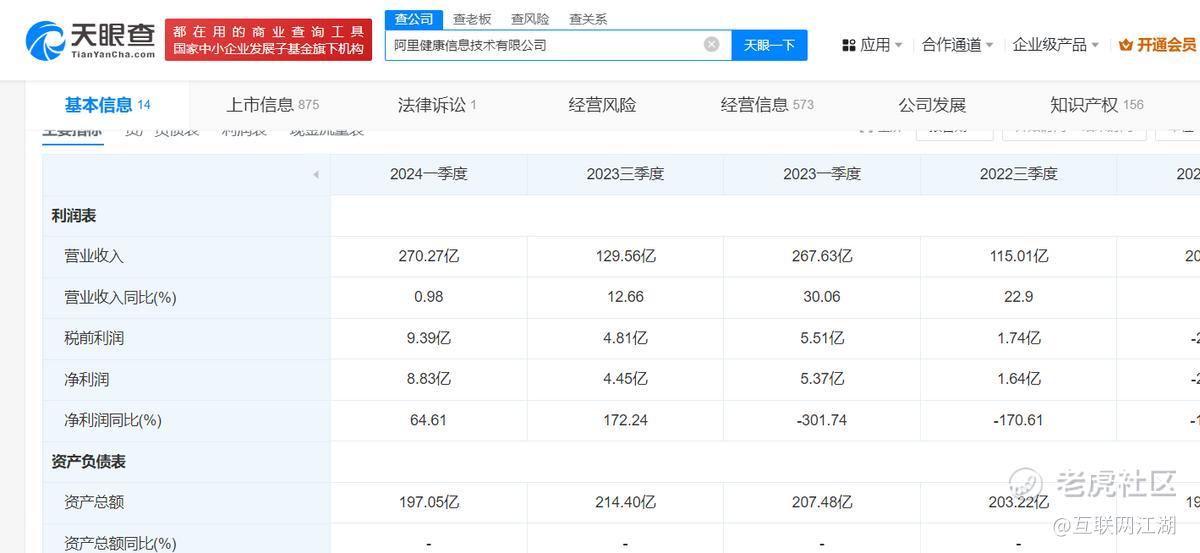This screenshot has width=1200, height=553.
Task: Click the 营业收入同比(%) row label
Action: (120, 297)
